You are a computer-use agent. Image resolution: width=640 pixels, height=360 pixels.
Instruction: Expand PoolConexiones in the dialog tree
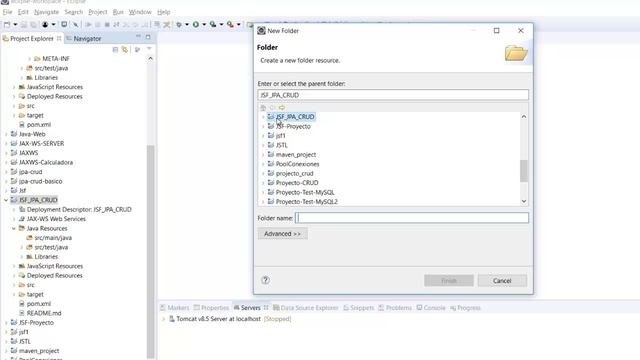click(x=263, y=164)
